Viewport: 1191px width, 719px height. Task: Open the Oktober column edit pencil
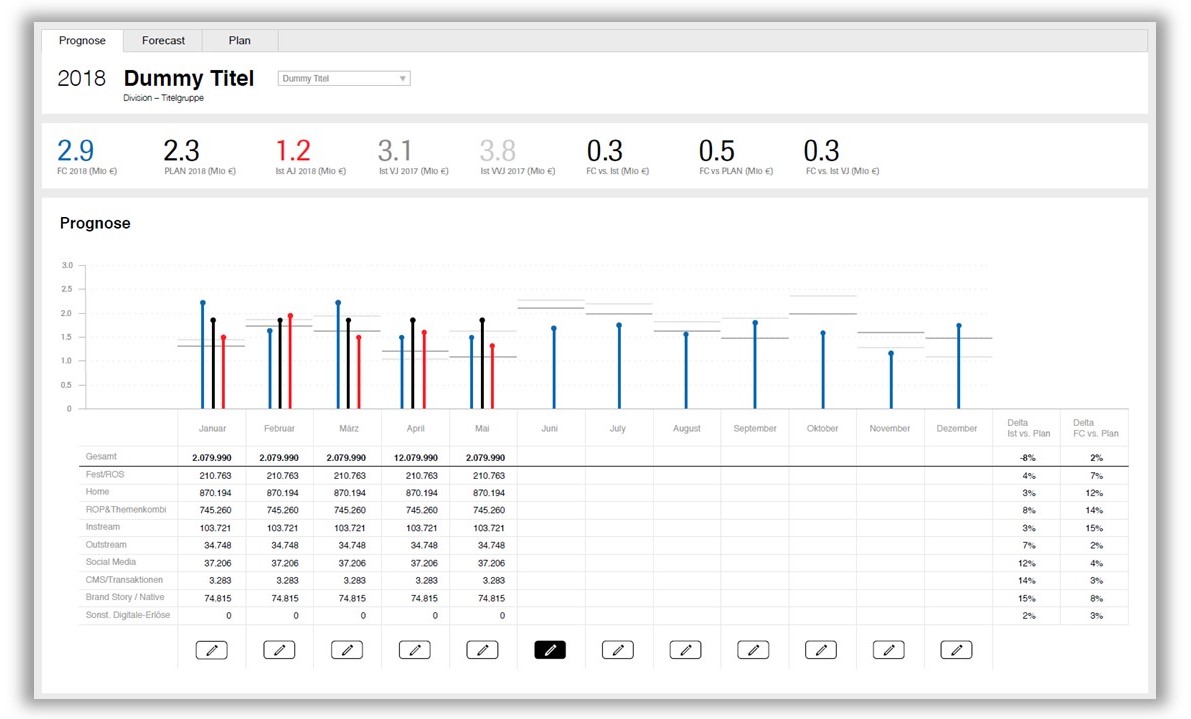[x=821, y=650]
